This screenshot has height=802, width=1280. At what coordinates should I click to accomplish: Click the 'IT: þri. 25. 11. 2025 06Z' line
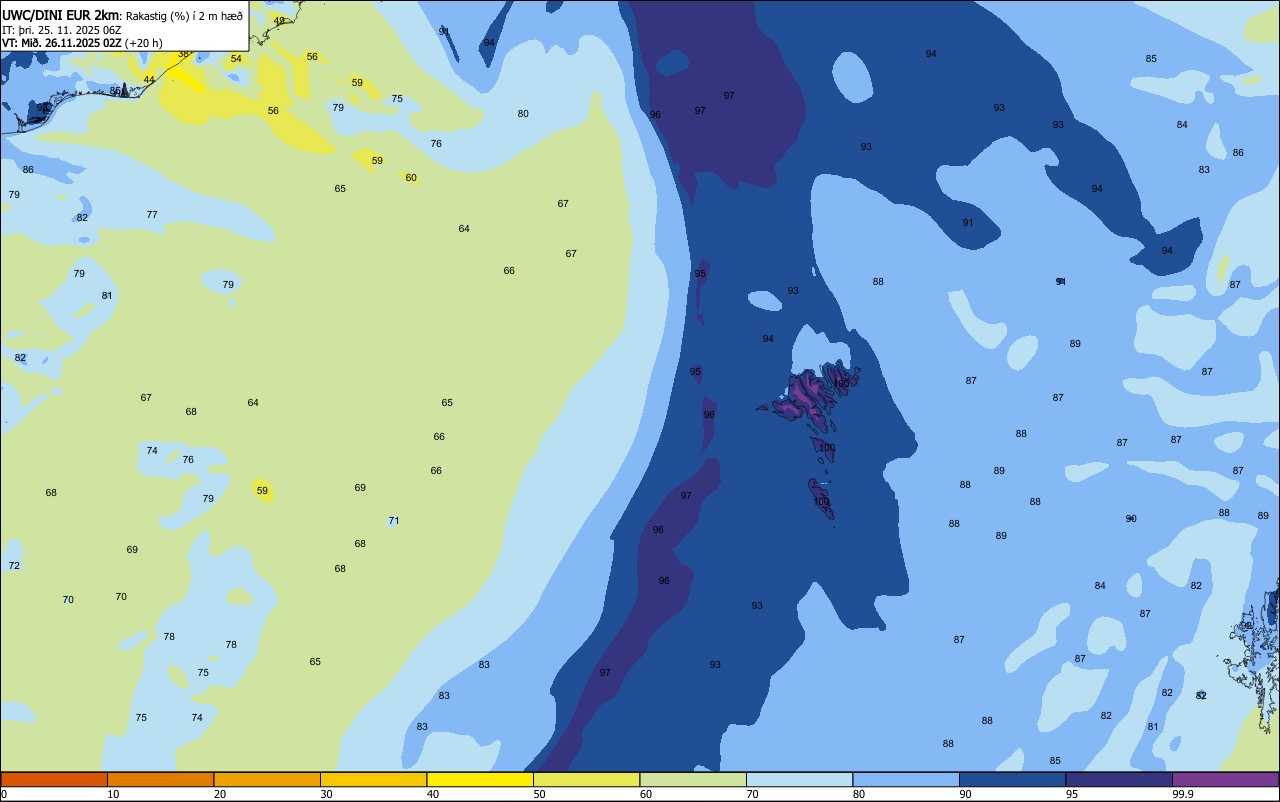tap(62, 30)
